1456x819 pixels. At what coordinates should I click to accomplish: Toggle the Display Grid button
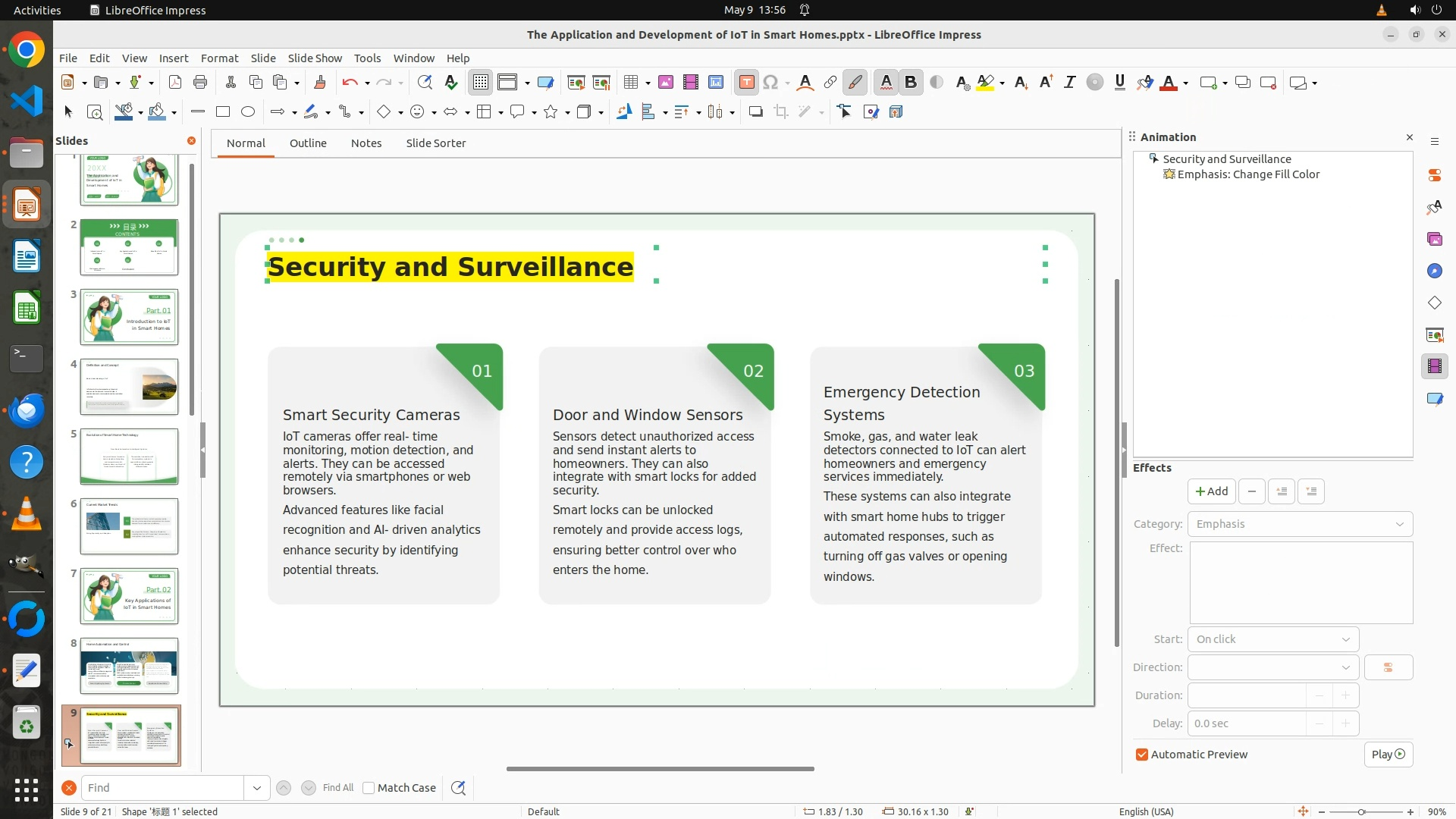[x=481, y=83]
